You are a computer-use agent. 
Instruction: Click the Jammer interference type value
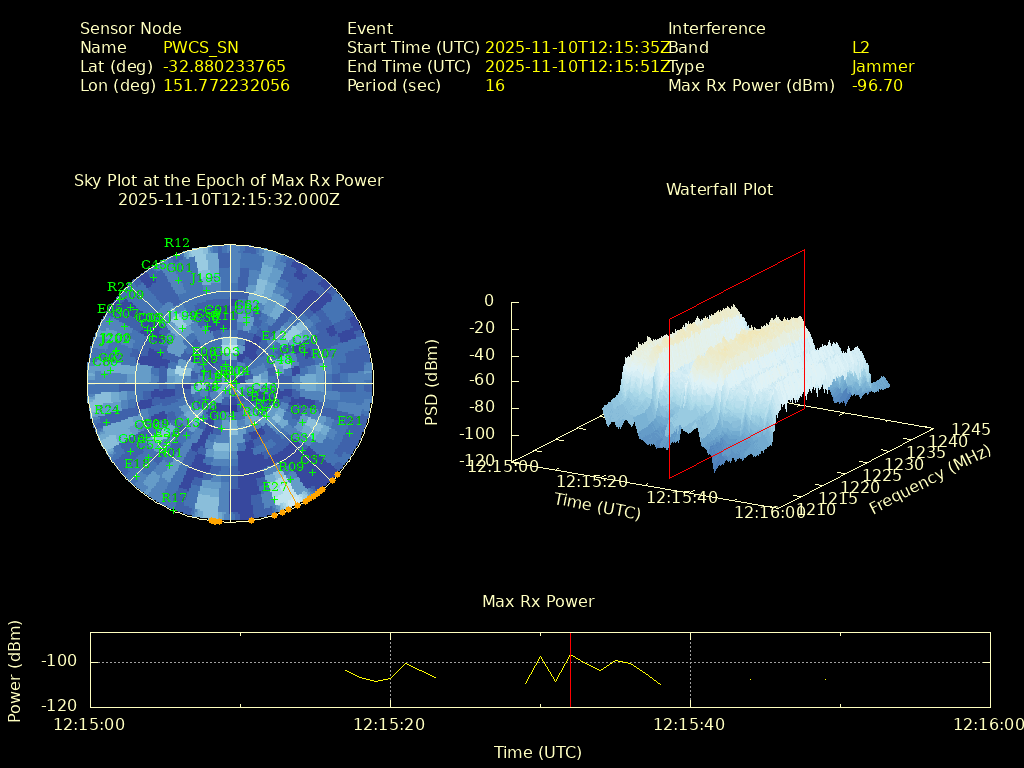point(883,67)
